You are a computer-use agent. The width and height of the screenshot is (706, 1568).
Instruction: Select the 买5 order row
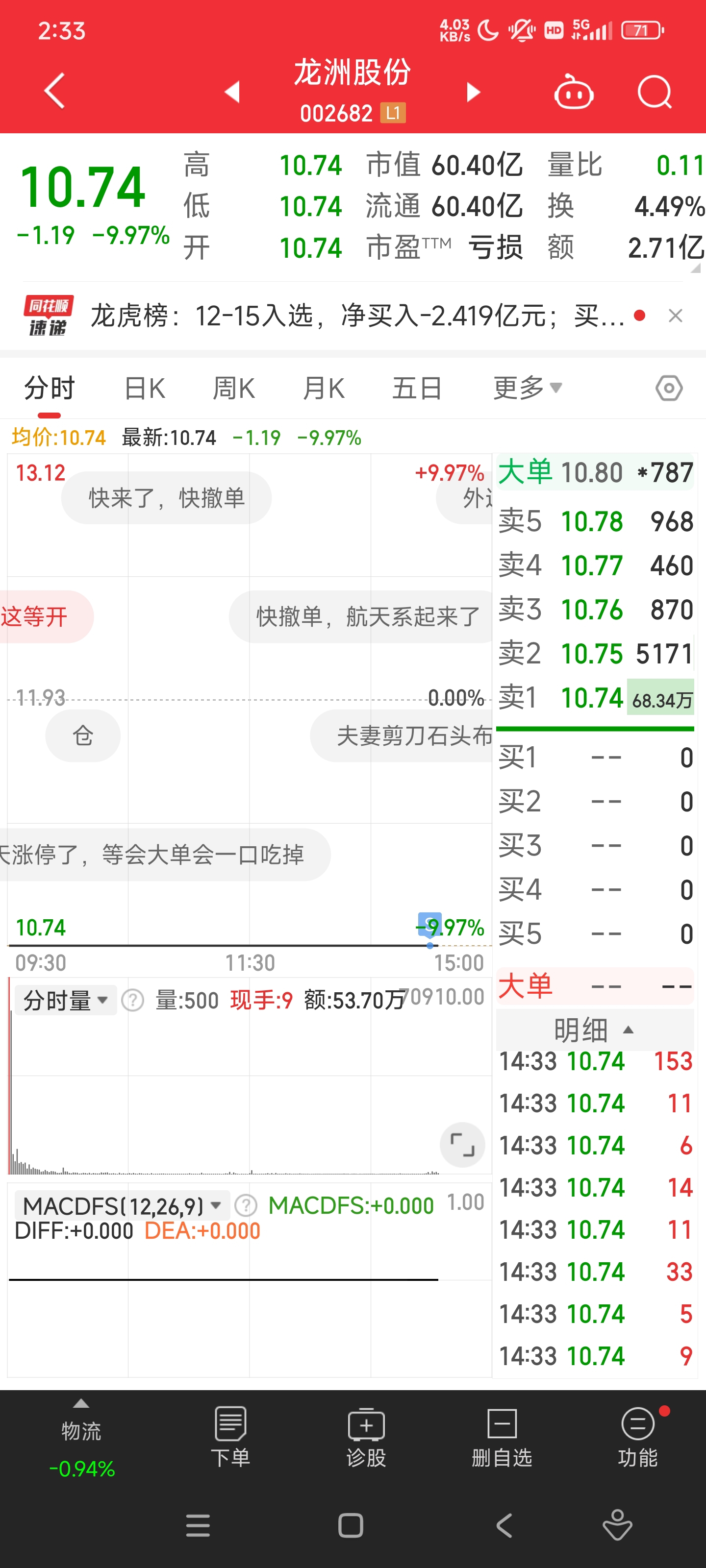point(595,934)
